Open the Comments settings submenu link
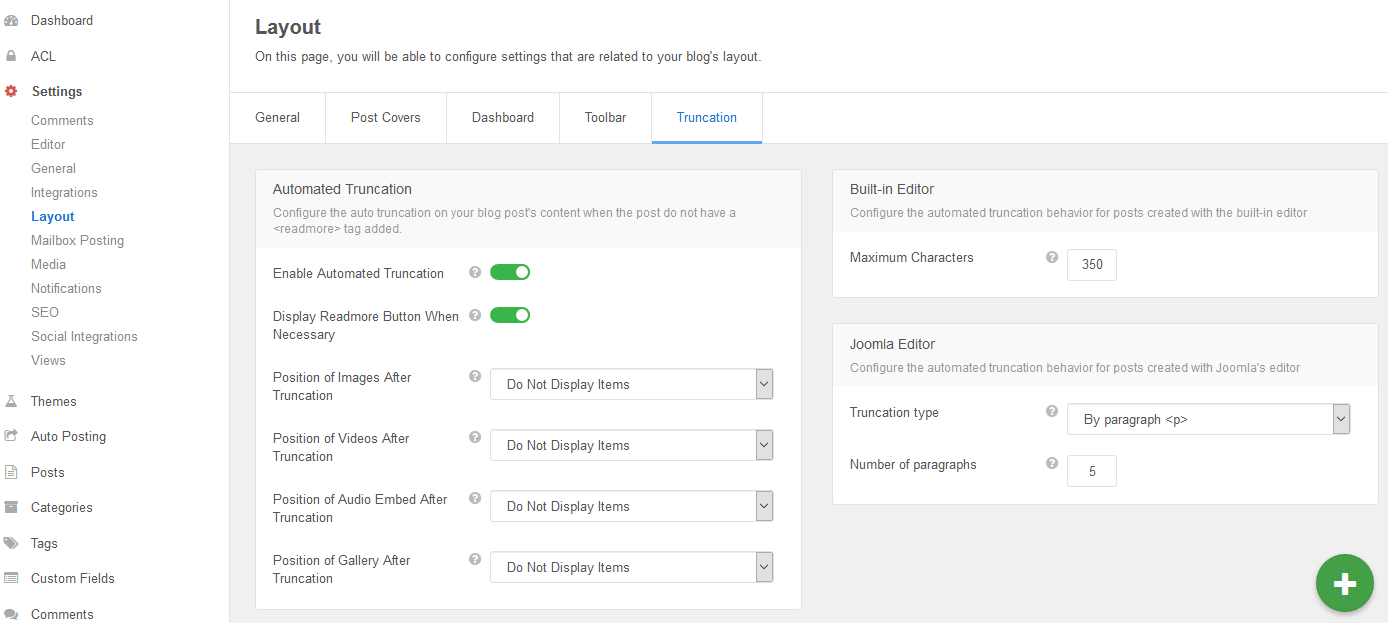 tap(62, 120)
